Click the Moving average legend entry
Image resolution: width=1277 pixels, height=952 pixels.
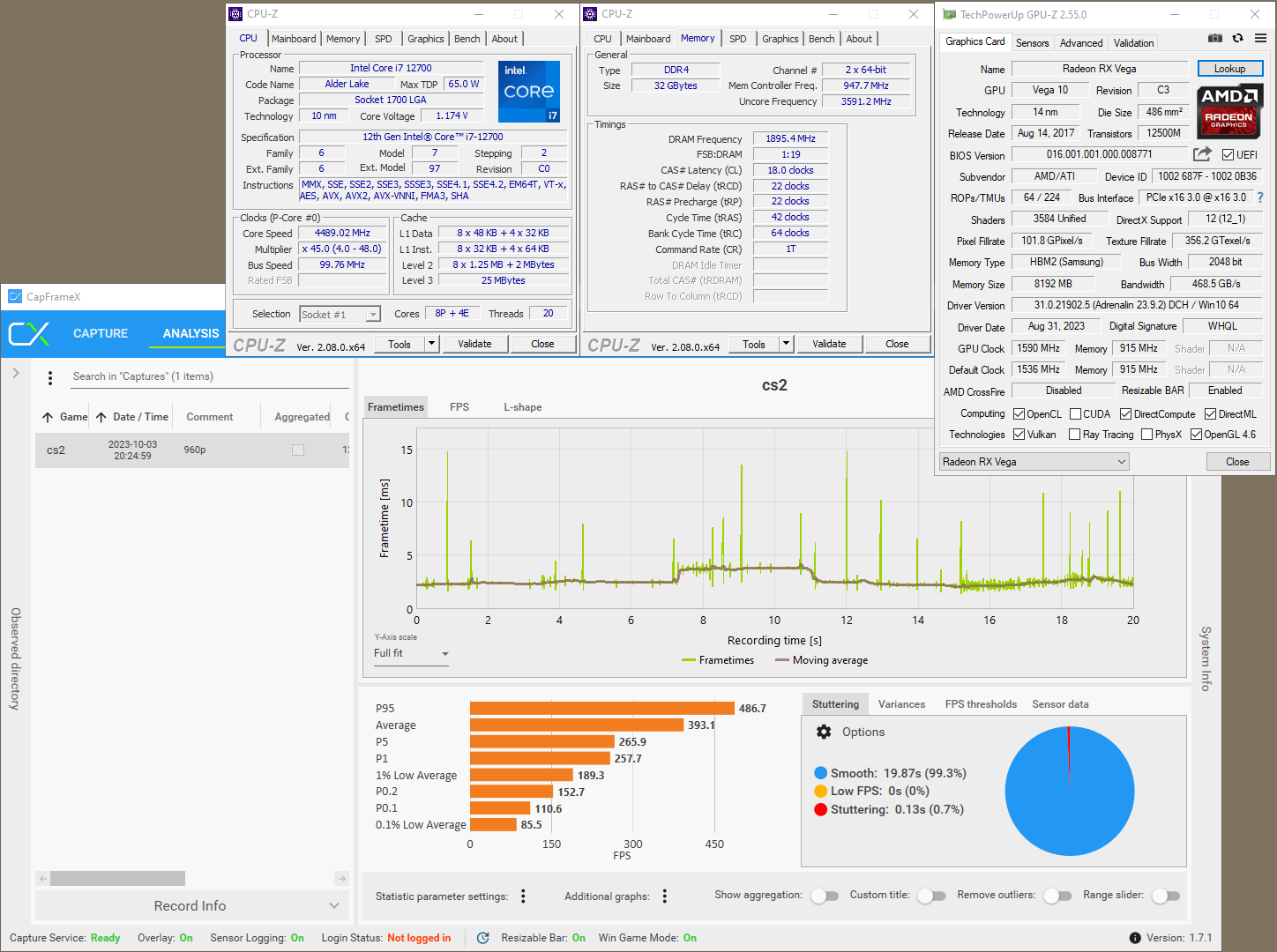(821, 660)
